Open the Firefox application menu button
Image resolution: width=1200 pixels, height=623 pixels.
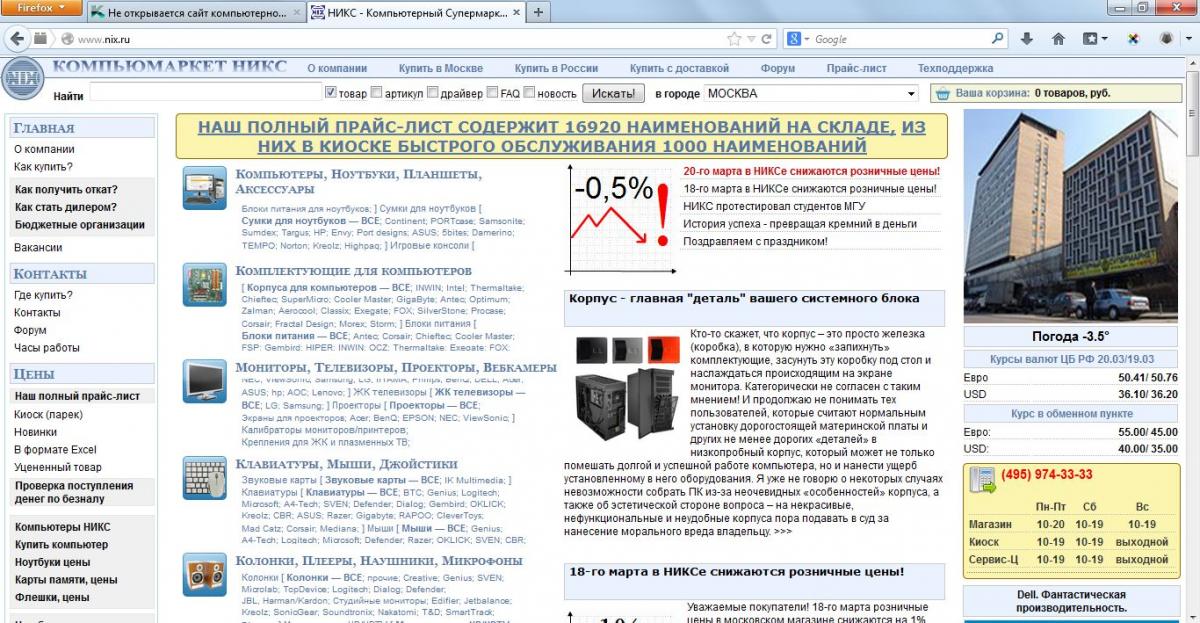41,8
